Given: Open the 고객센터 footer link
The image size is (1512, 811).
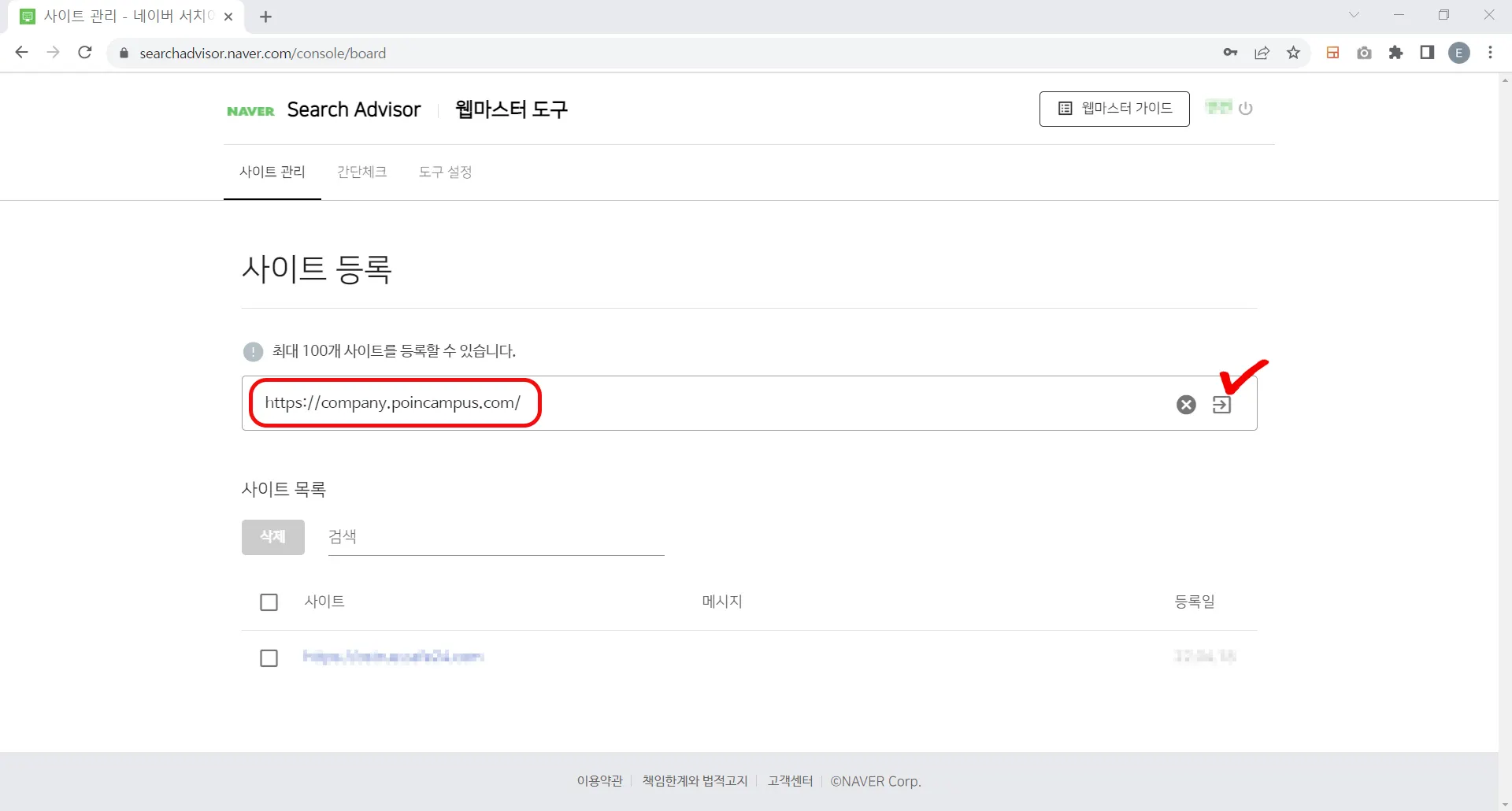Looking at the screenshot, I should coord(790,781).
